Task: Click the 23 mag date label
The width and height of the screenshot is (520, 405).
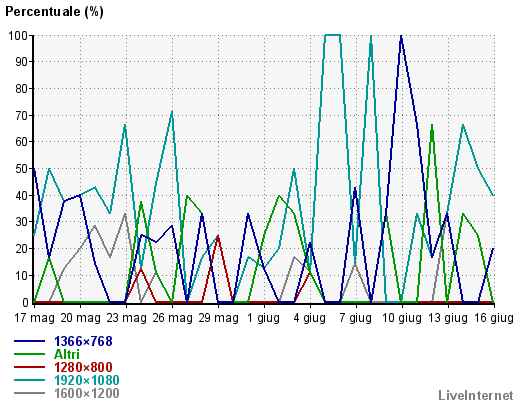Action: point(126,318)
